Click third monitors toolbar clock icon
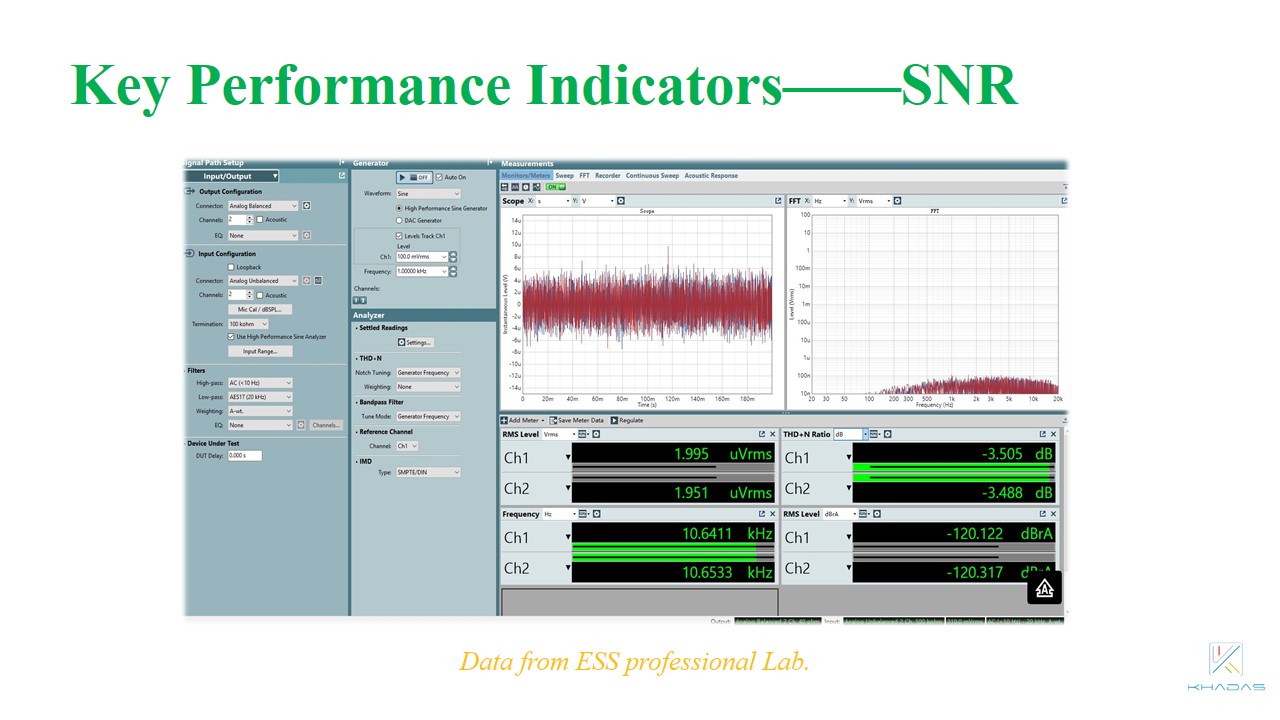Image resolution: width=1280 pixels, height=720 pixels. [x=526, y=187]
